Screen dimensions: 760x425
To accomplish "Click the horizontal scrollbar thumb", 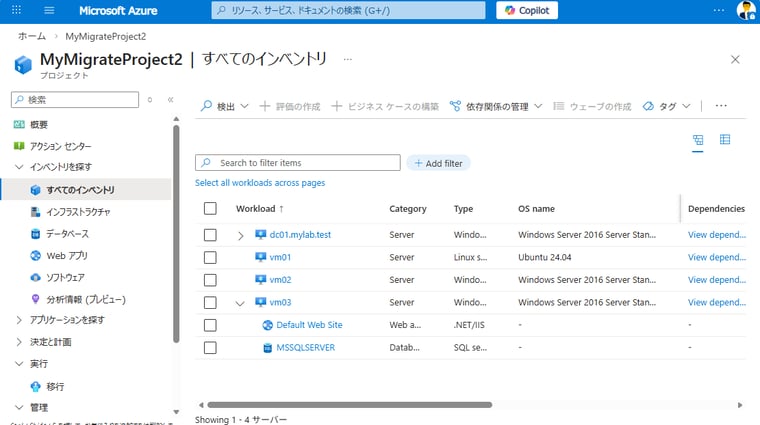I will pyautogui.click(x=349, y=405).
